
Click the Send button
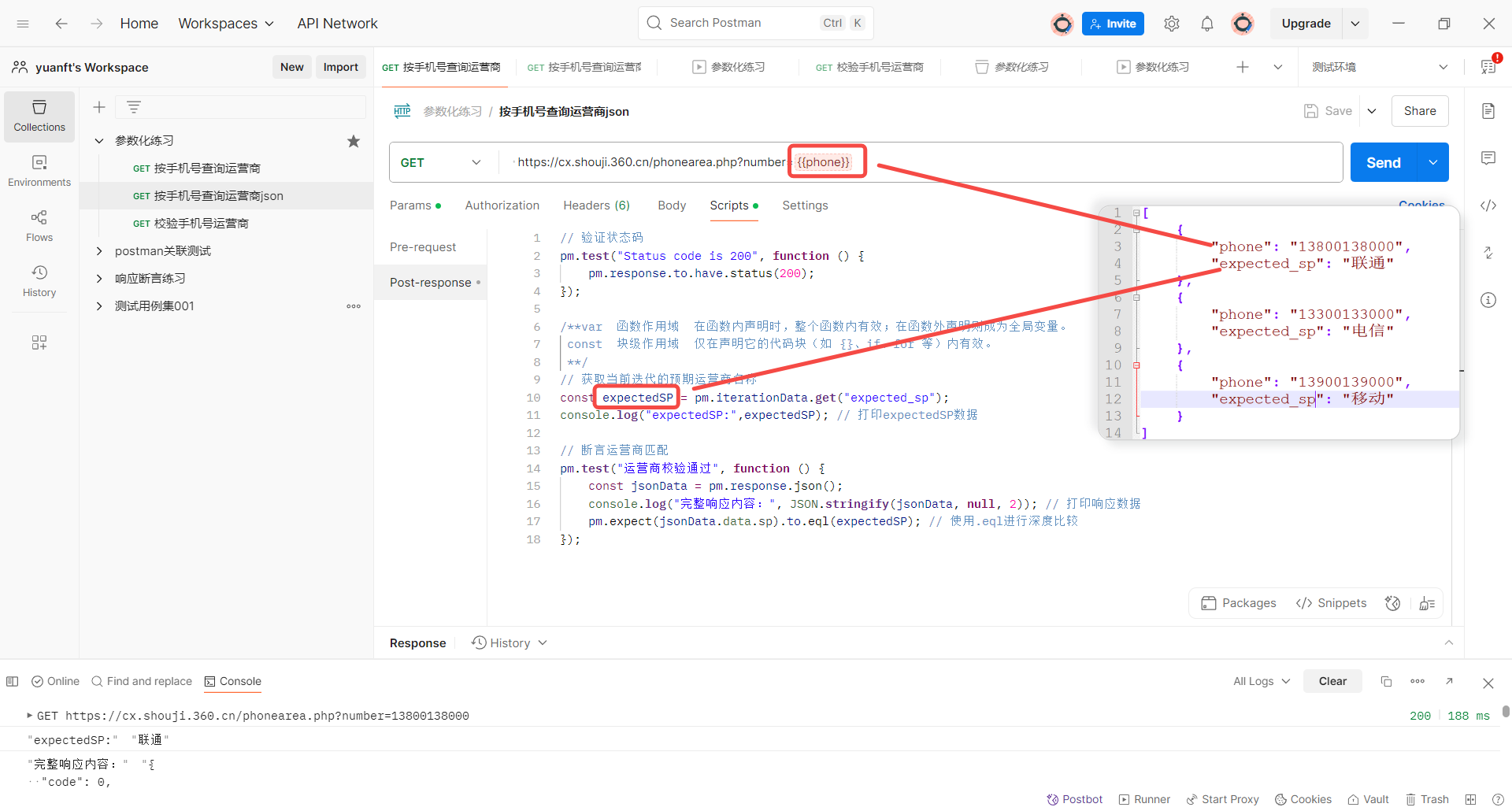(x=1384, y=162)
